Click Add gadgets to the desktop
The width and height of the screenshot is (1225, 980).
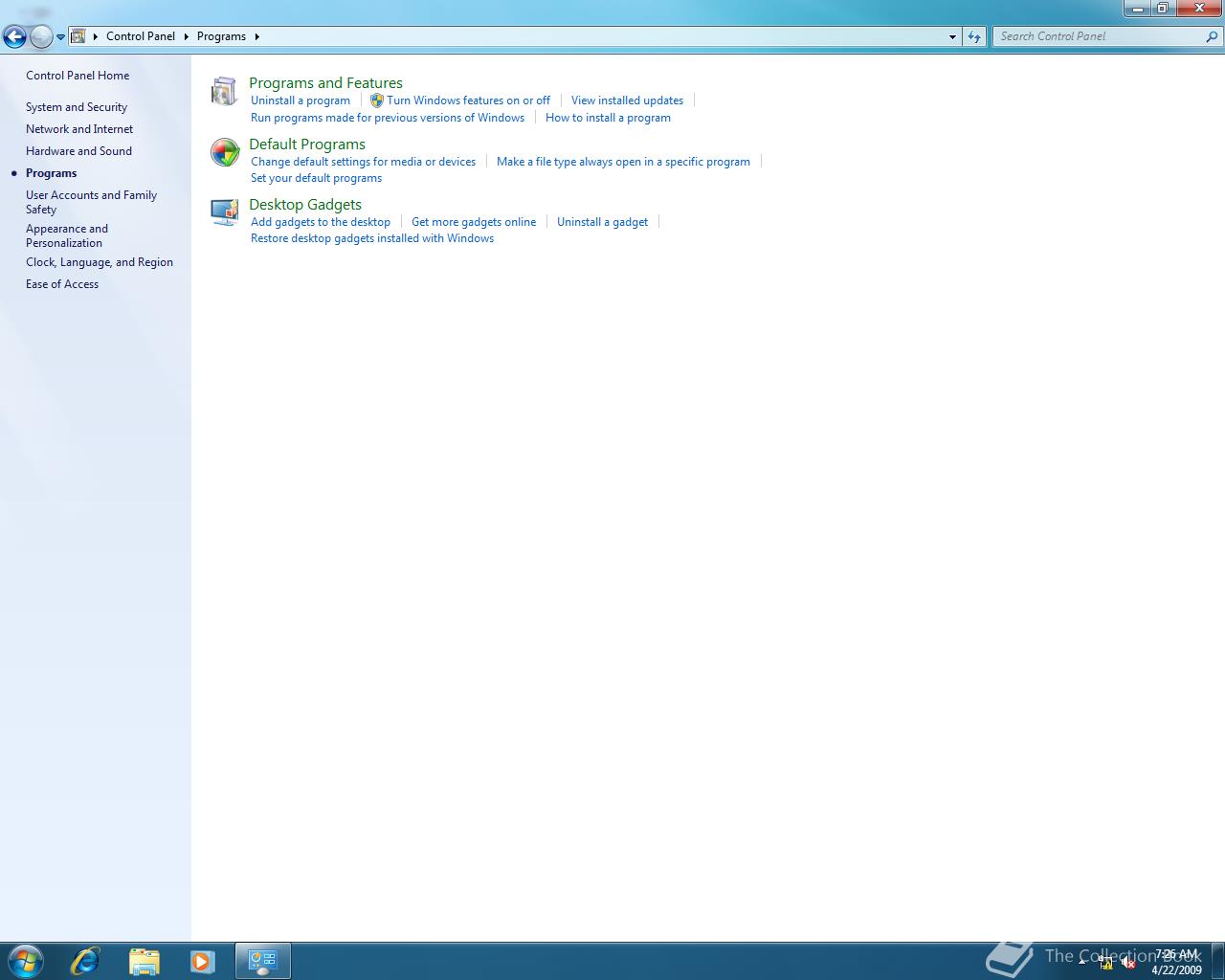(321, 222)
